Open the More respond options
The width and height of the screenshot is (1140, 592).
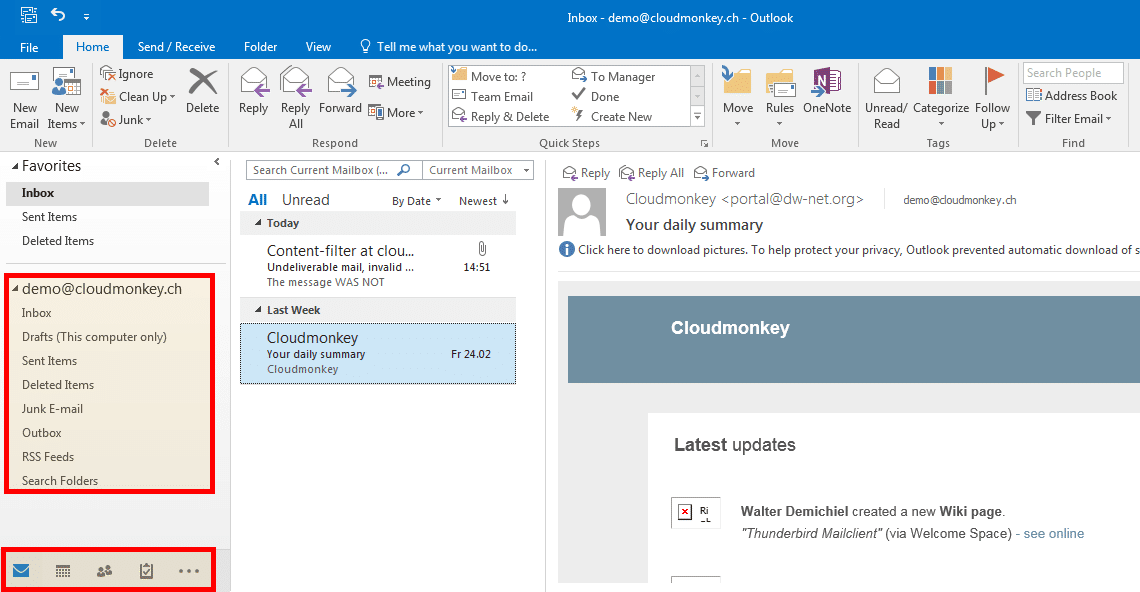pyautogui.click(x=396, y=113)
